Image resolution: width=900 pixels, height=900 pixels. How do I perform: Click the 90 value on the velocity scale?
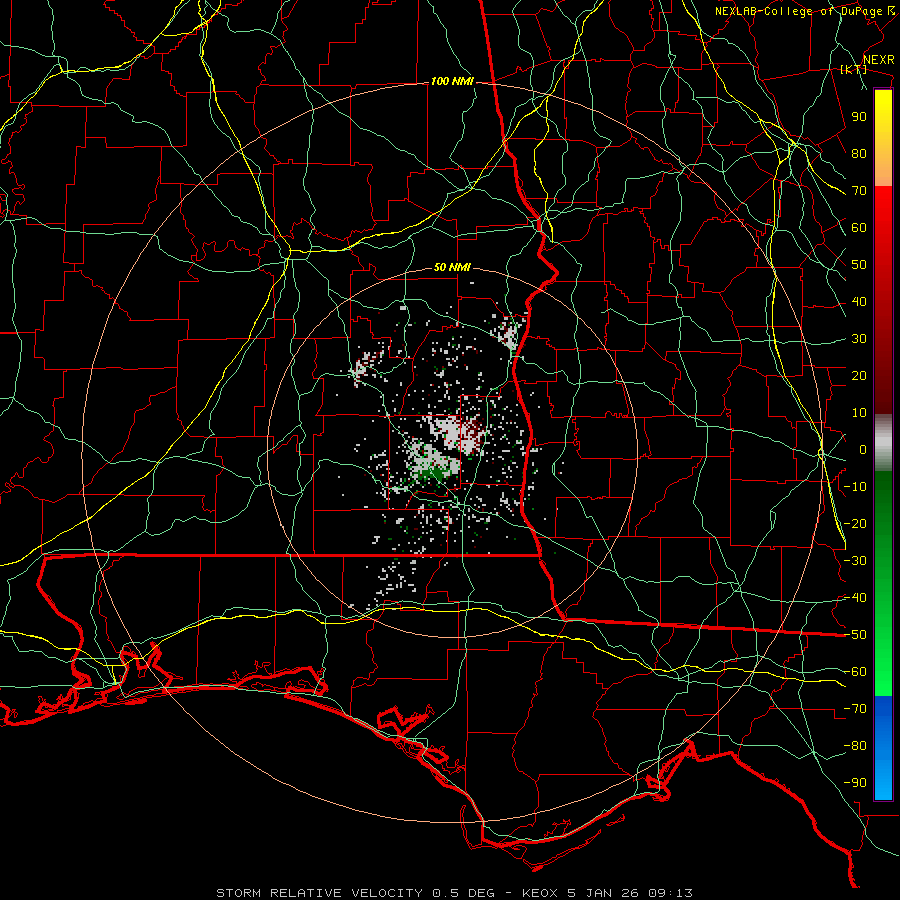click(x=859, y=117)
